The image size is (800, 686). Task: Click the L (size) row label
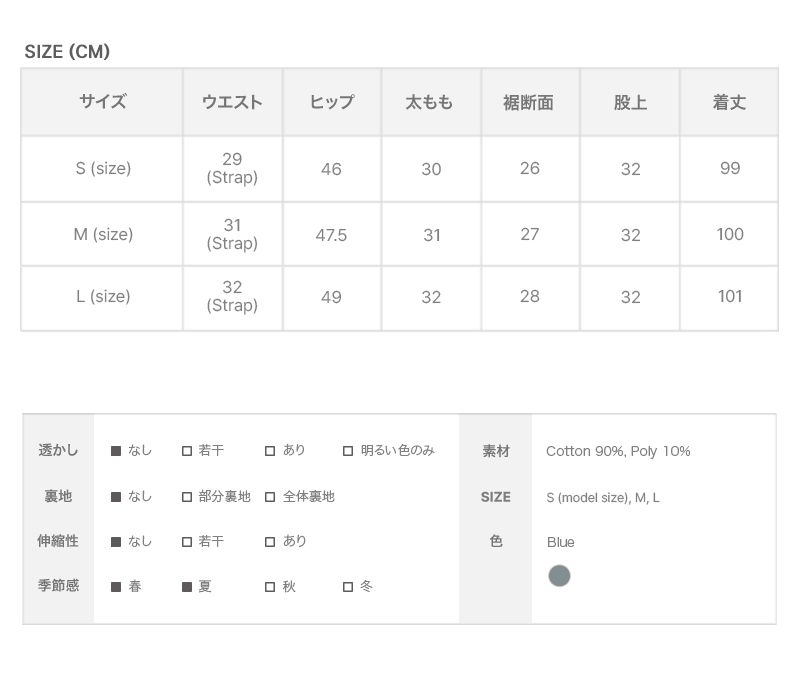(103, 297)
